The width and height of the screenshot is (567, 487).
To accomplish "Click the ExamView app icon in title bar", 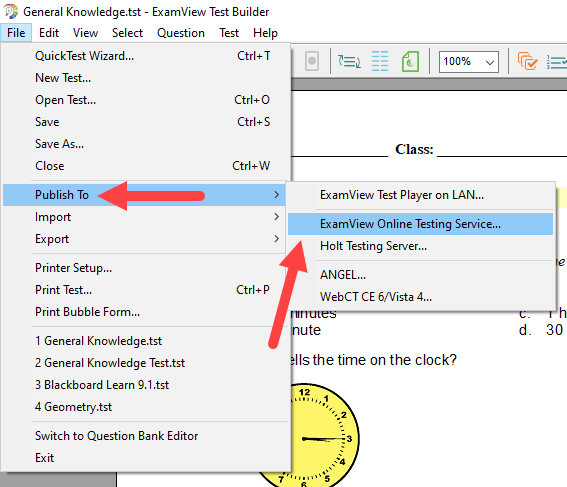I will (x=10, y=11).
